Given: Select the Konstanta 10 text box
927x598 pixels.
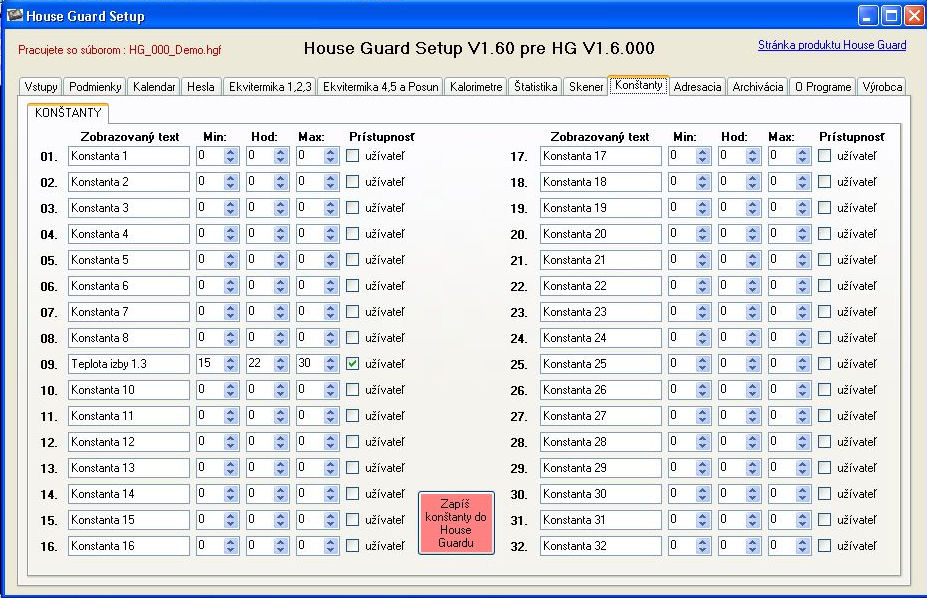Looking at the screenshot, I should [x=129, y=390].
